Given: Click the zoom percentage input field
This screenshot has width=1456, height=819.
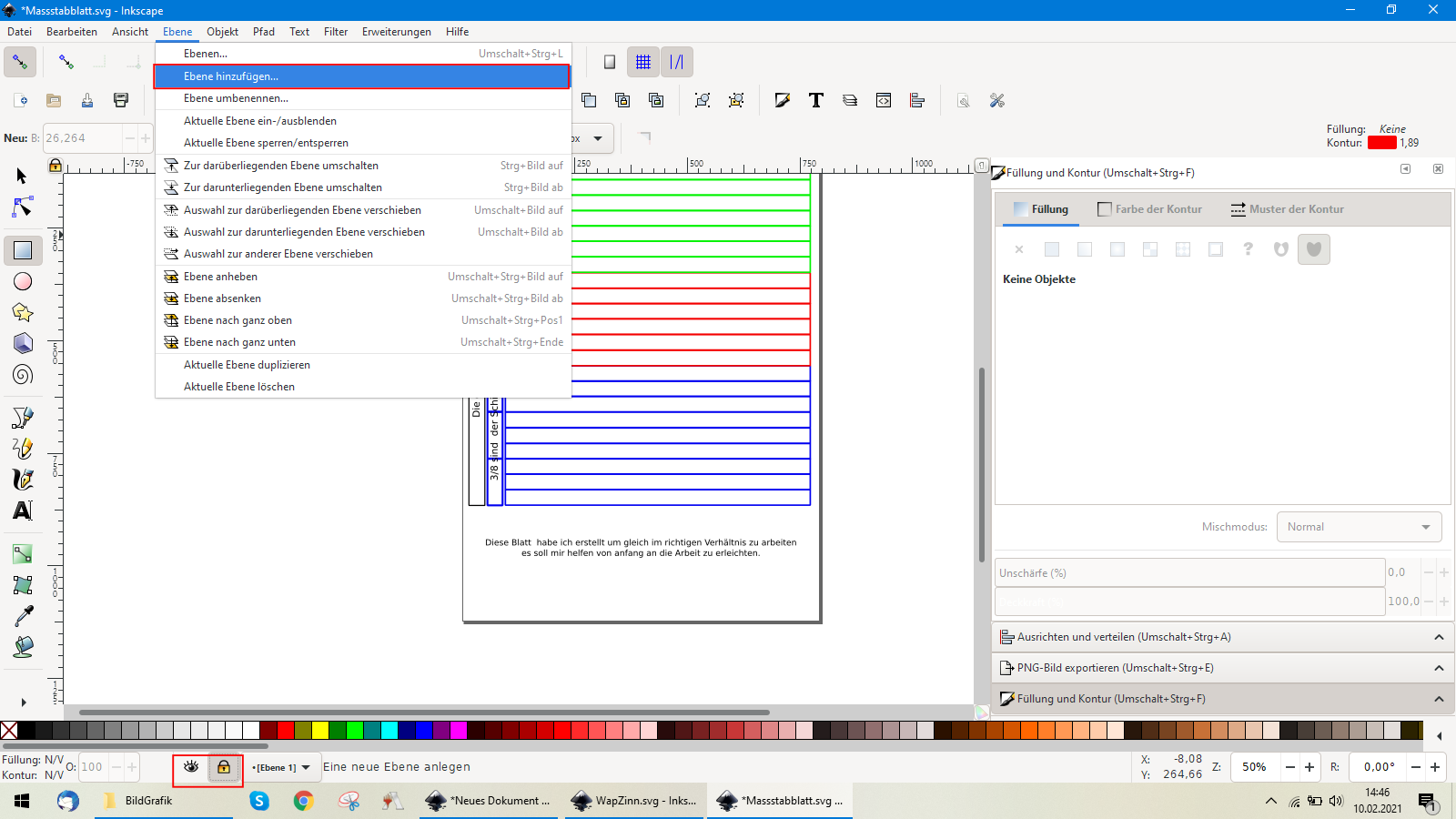Looking at the screenshot, I should coord(1255,767).
